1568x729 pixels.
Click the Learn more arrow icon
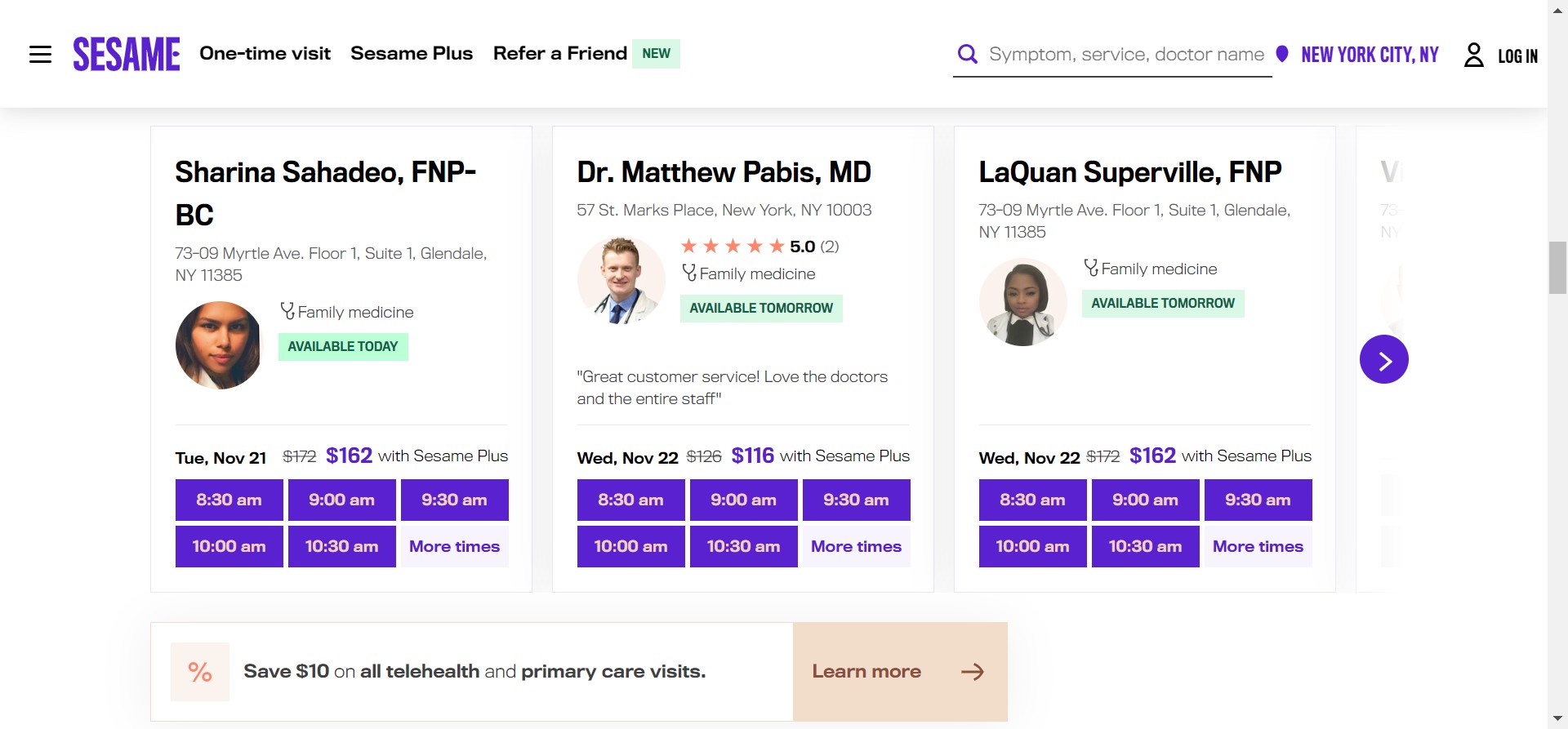pos(972,672)
